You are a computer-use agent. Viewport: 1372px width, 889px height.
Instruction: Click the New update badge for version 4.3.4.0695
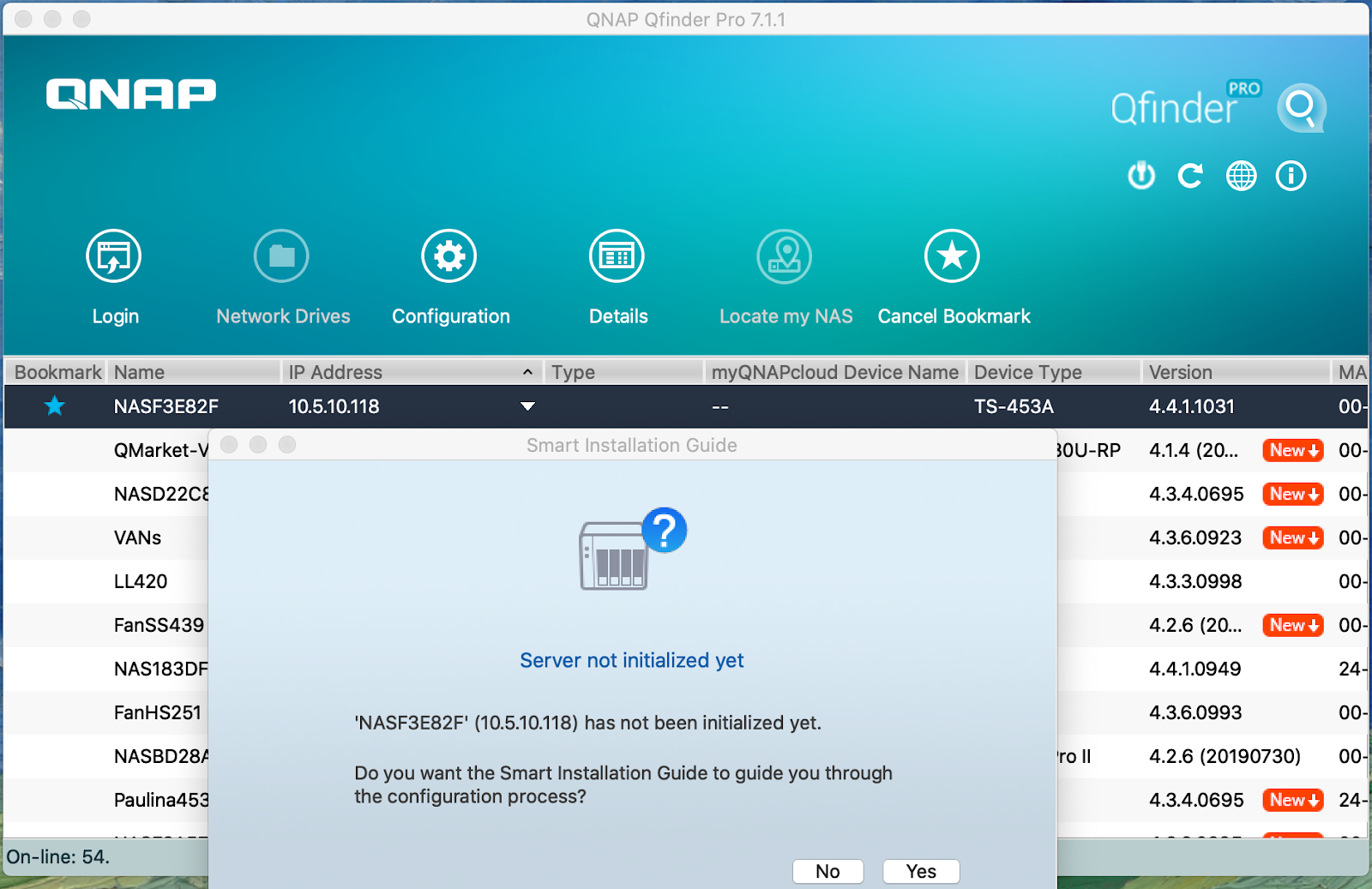coord(1292,495)
